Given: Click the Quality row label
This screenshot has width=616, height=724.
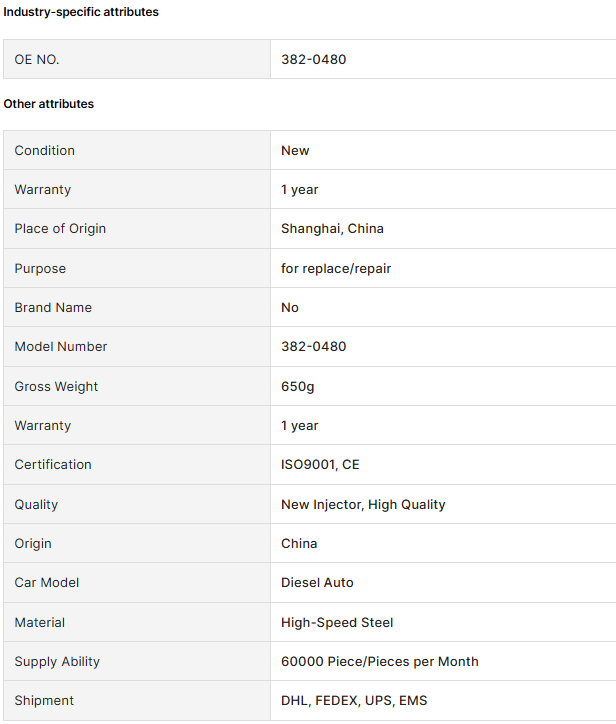Looking at the screenshot, I should coord(36,505).
